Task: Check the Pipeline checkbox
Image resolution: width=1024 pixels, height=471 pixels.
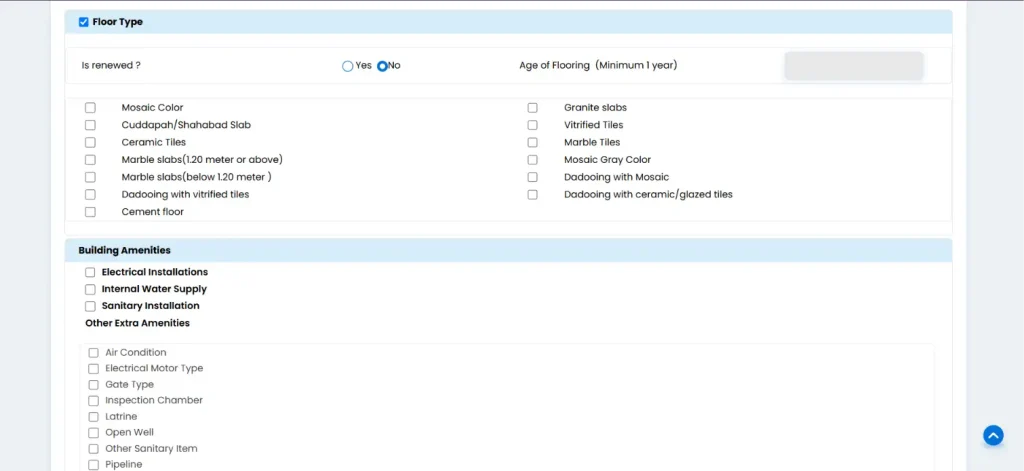Action: pyautogui.click(x=93, y=464)
